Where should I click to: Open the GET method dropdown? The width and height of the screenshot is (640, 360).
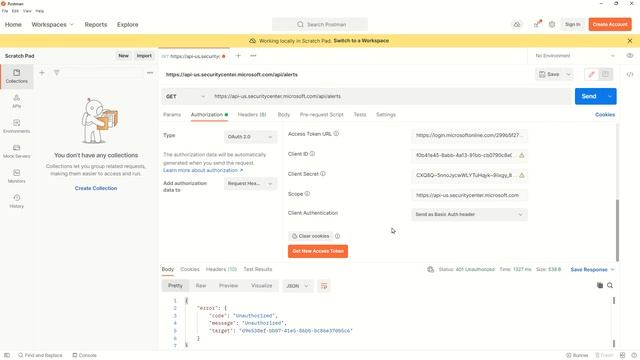tap(185, 96)
